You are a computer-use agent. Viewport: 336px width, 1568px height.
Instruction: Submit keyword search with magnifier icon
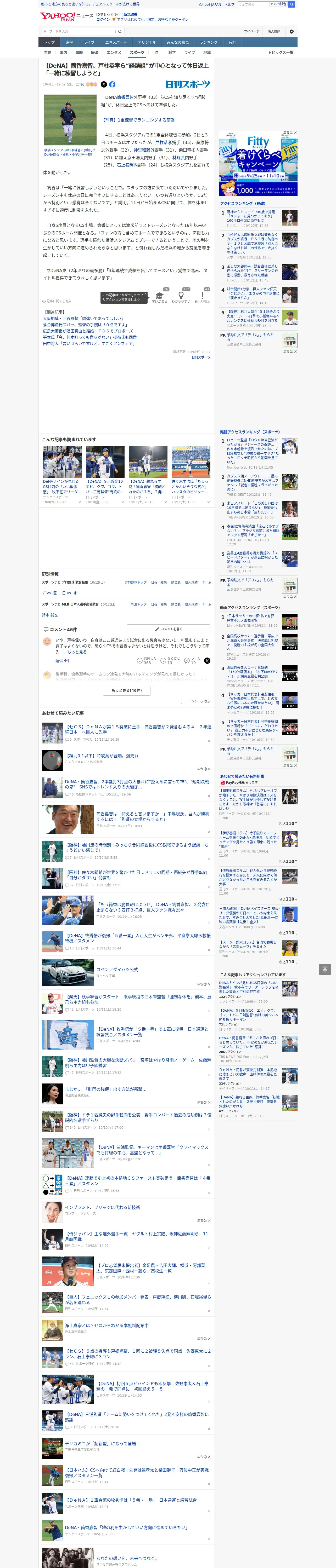[120, 31]
